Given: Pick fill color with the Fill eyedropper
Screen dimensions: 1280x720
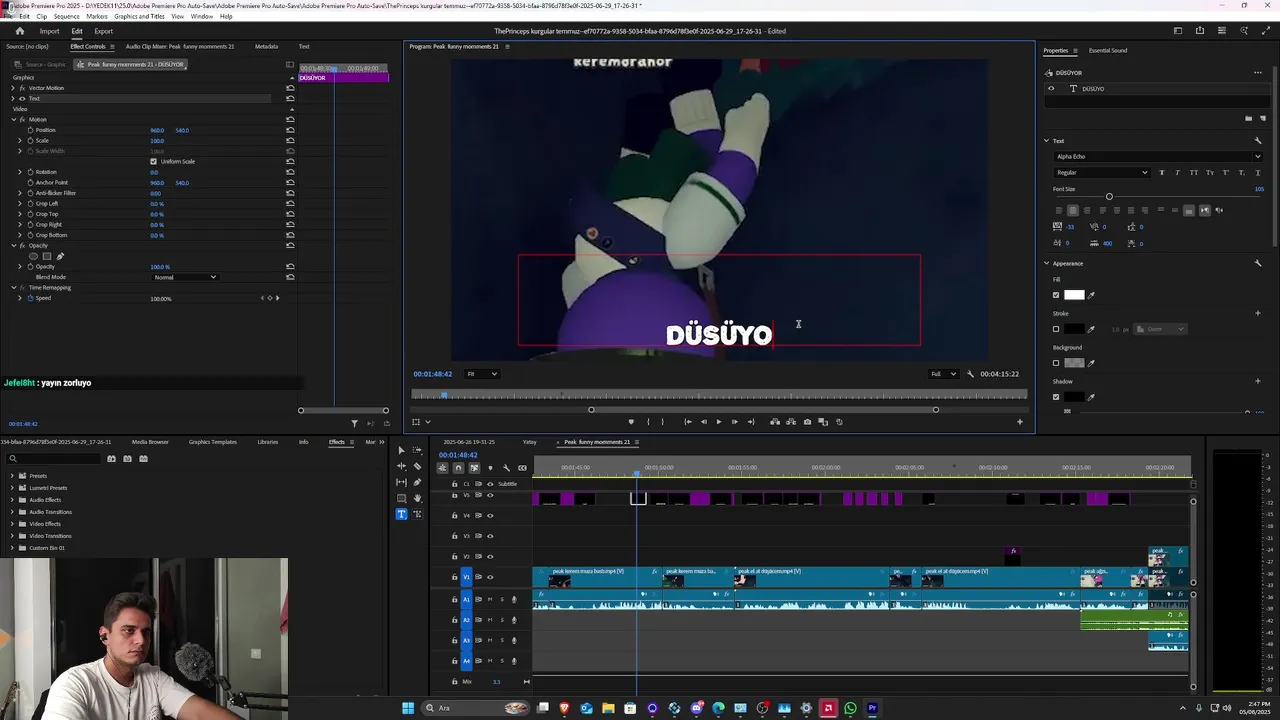Looking at the screenshot, I should (1091, 295).
